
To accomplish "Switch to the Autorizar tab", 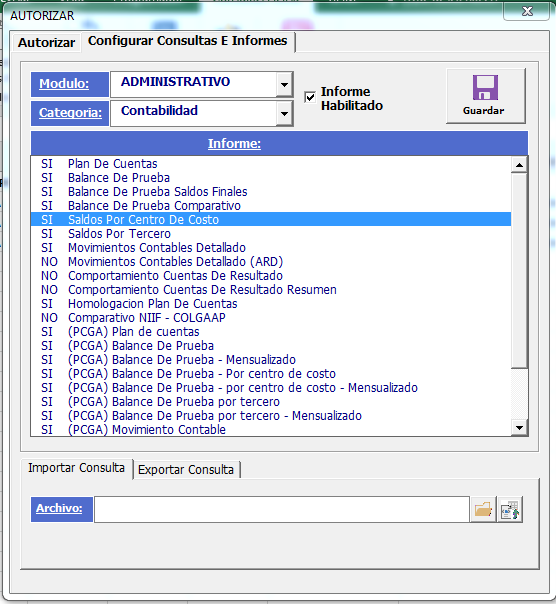I will [x=47, y=42].
